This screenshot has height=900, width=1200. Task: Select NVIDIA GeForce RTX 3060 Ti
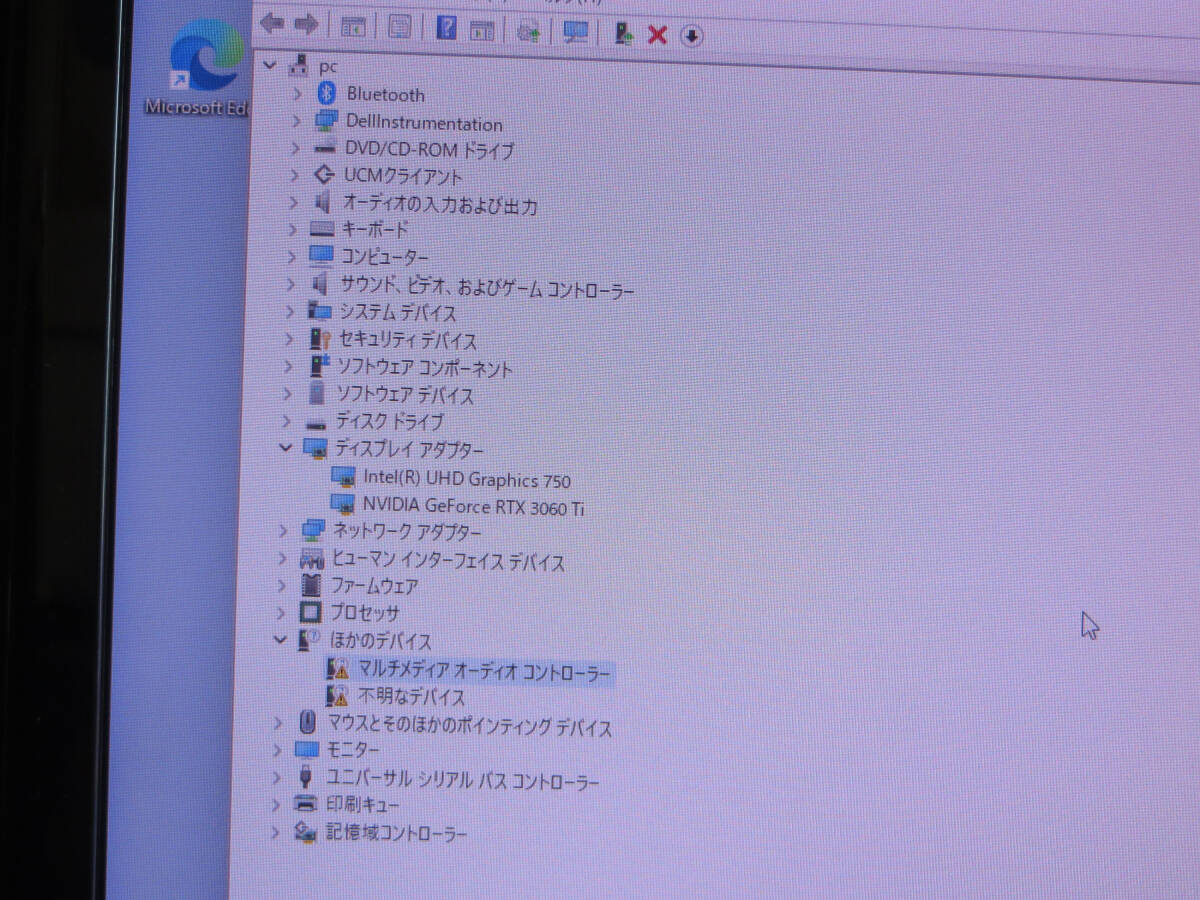(474, 506)
